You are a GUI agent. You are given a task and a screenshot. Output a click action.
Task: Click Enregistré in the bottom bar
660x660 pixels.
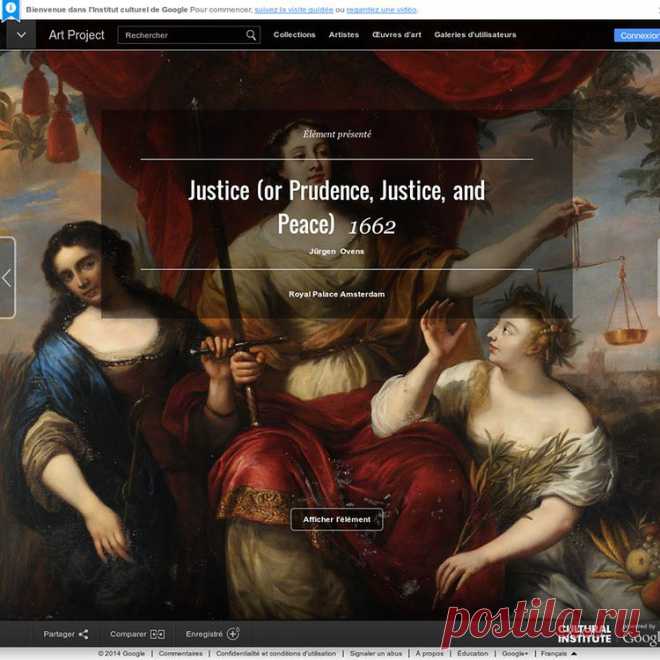tap(204, 634)
